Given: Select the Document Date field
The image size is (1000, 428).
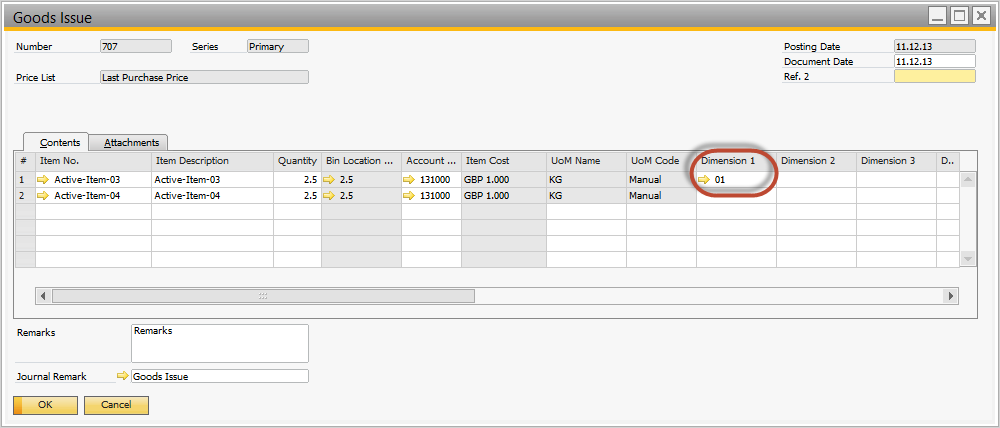Looking at the screenshot, I should [x=934, y=61].
